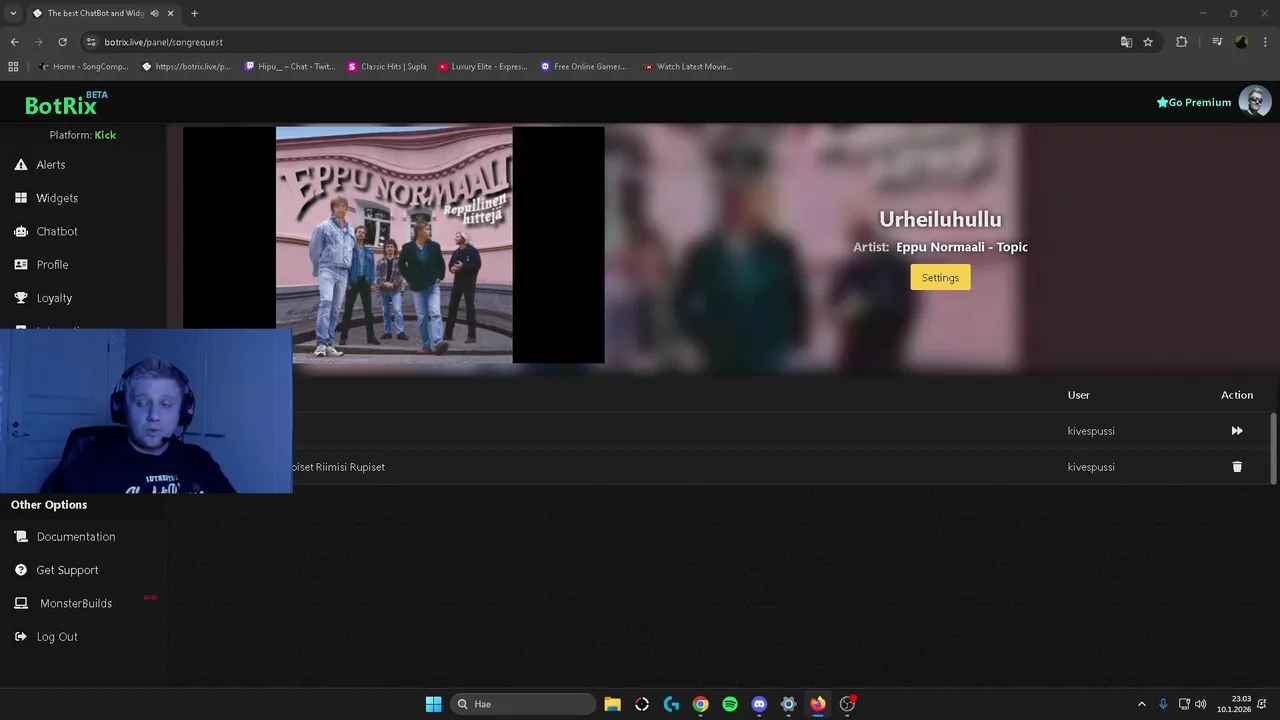Open the media controls icon in toolbar
Viewport: 1280px width, 720px height.
click(1217, 42)
